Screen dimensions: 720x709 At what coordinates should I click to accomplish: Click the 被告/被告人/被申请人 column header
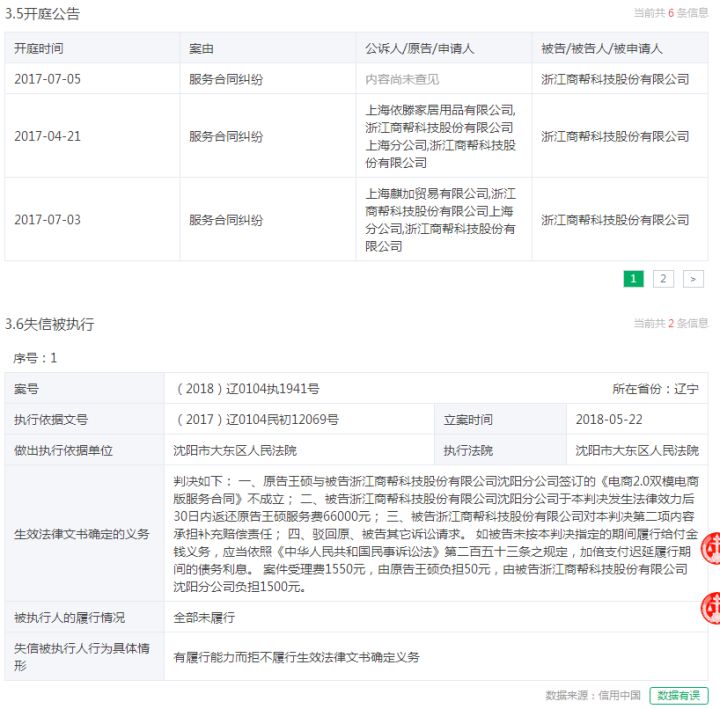[602, 48]
